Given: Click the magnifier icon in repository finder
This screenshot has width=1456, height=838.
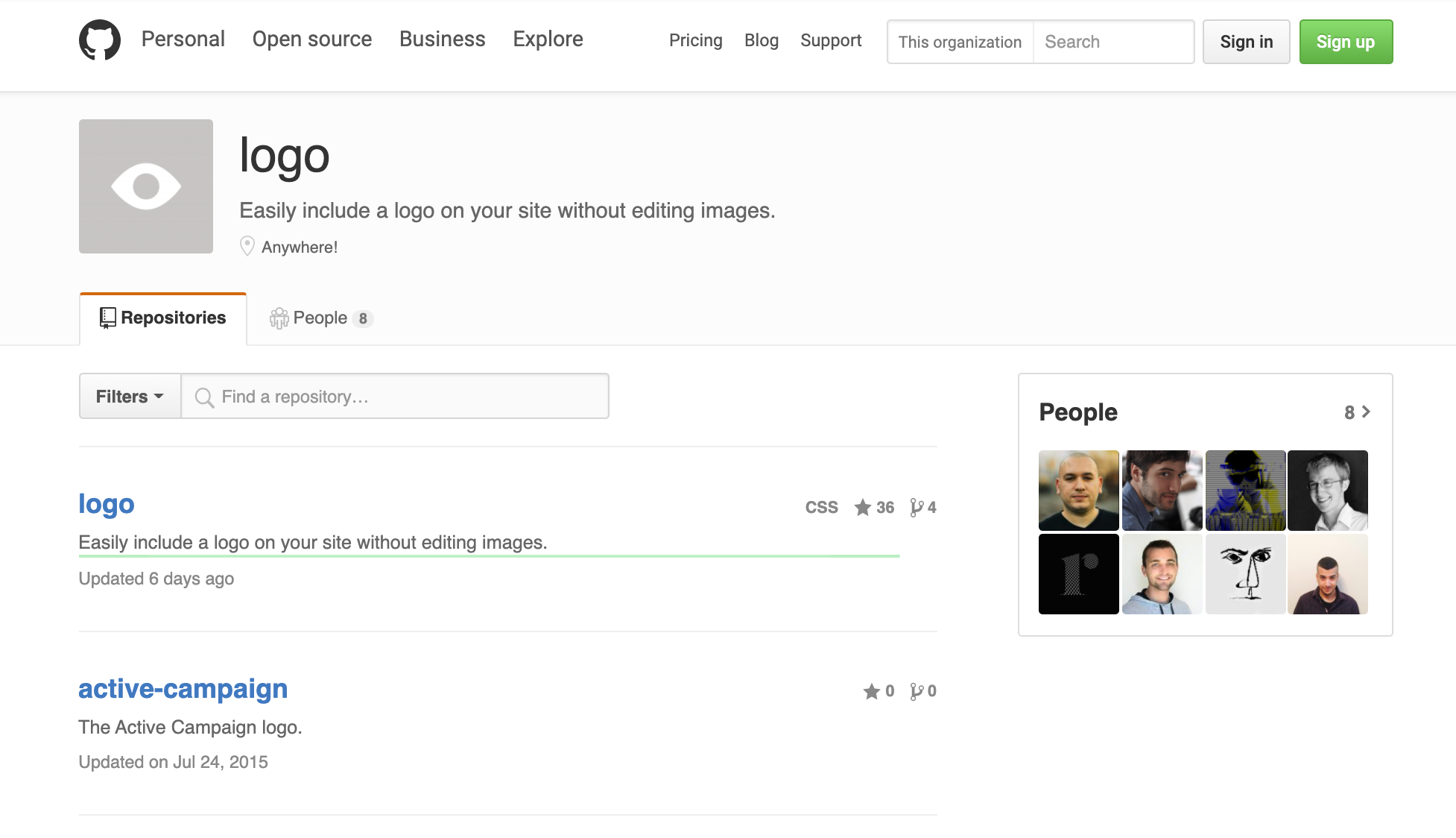Looking at the screenshot, I should [204, 397].
